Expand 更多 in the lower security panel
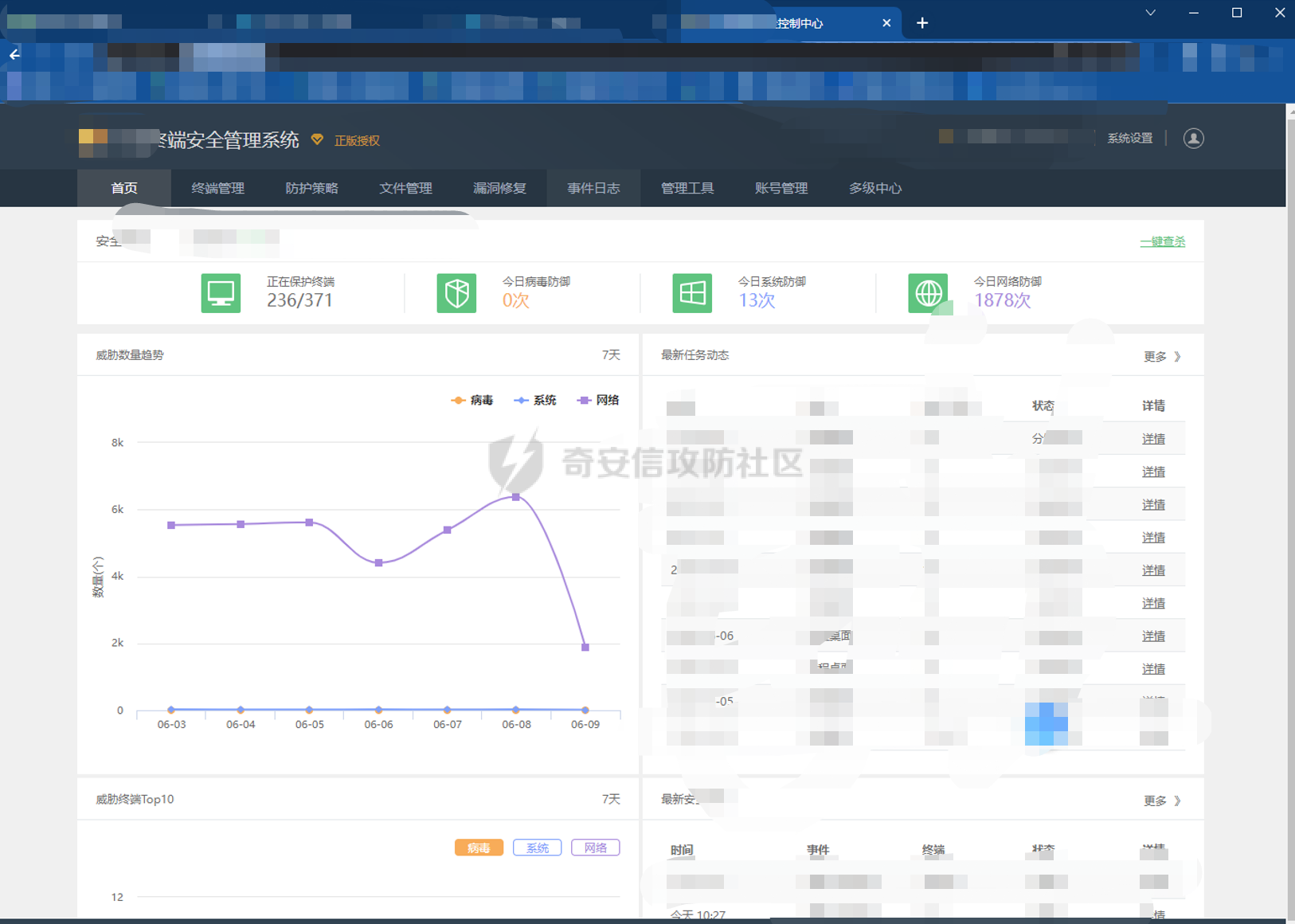1295x924 pixels. [x=1162, y=801]
